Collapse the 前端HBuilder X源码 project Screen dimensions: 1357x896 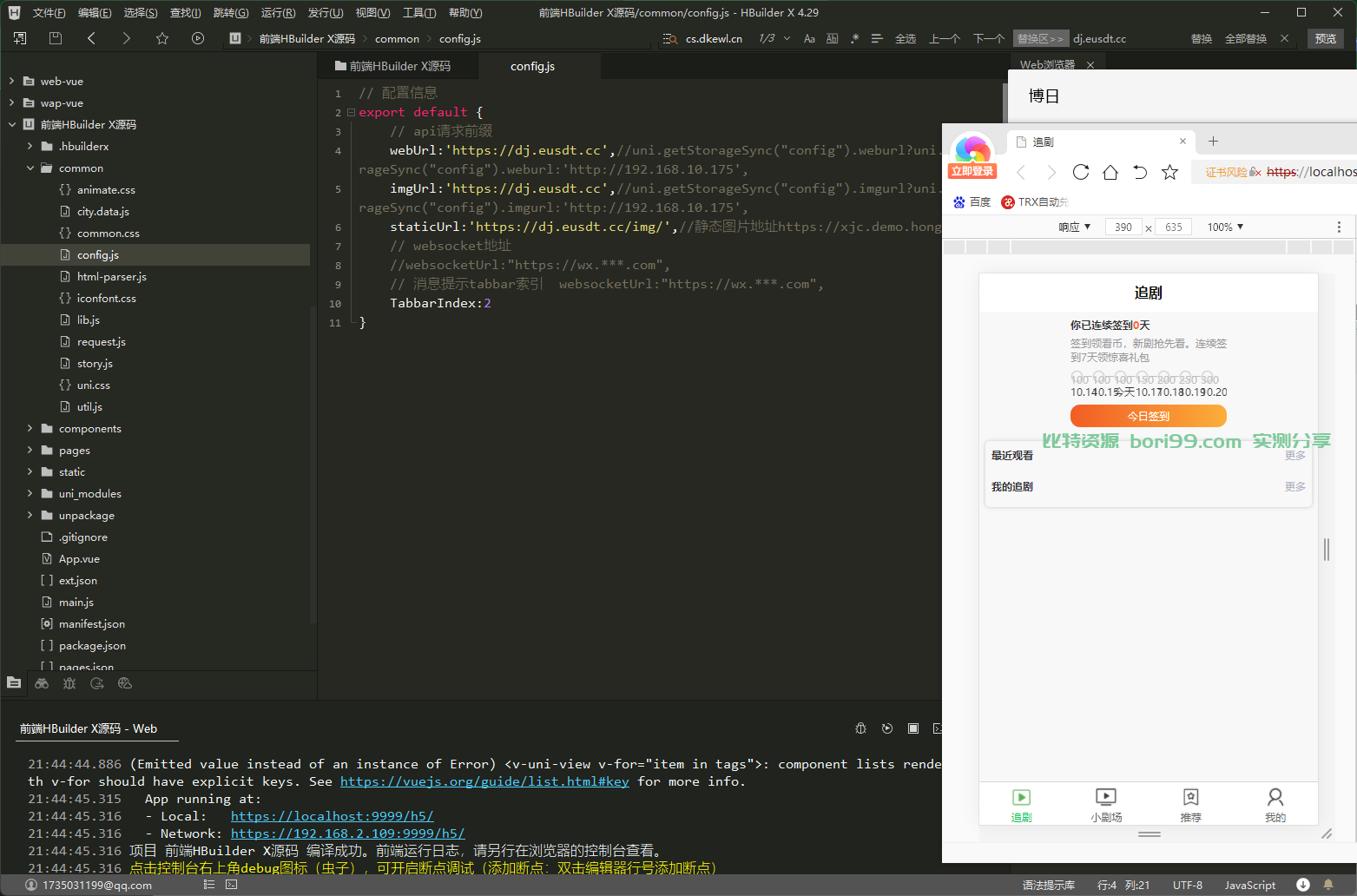pos(11,124)
